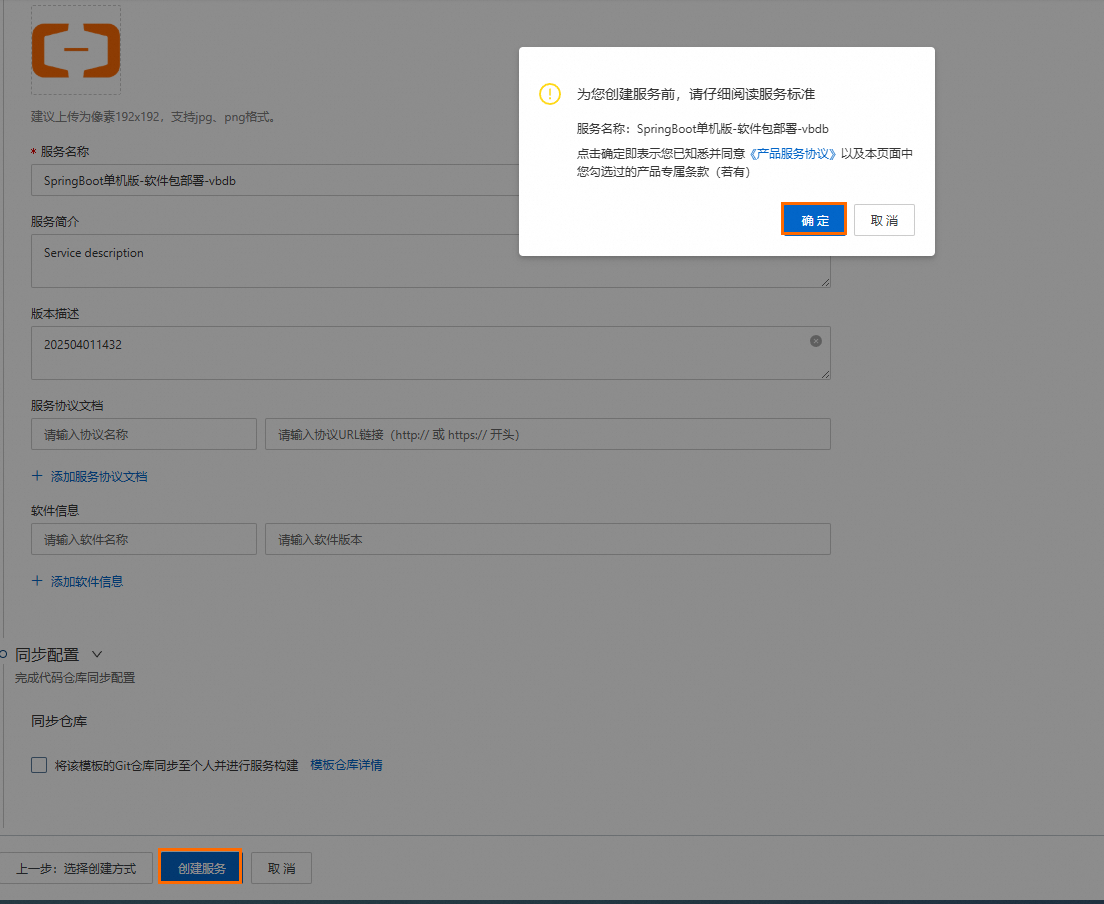Click the resize handle of 服务简介 text area
1104x904 pixels.
pos(825,282)
